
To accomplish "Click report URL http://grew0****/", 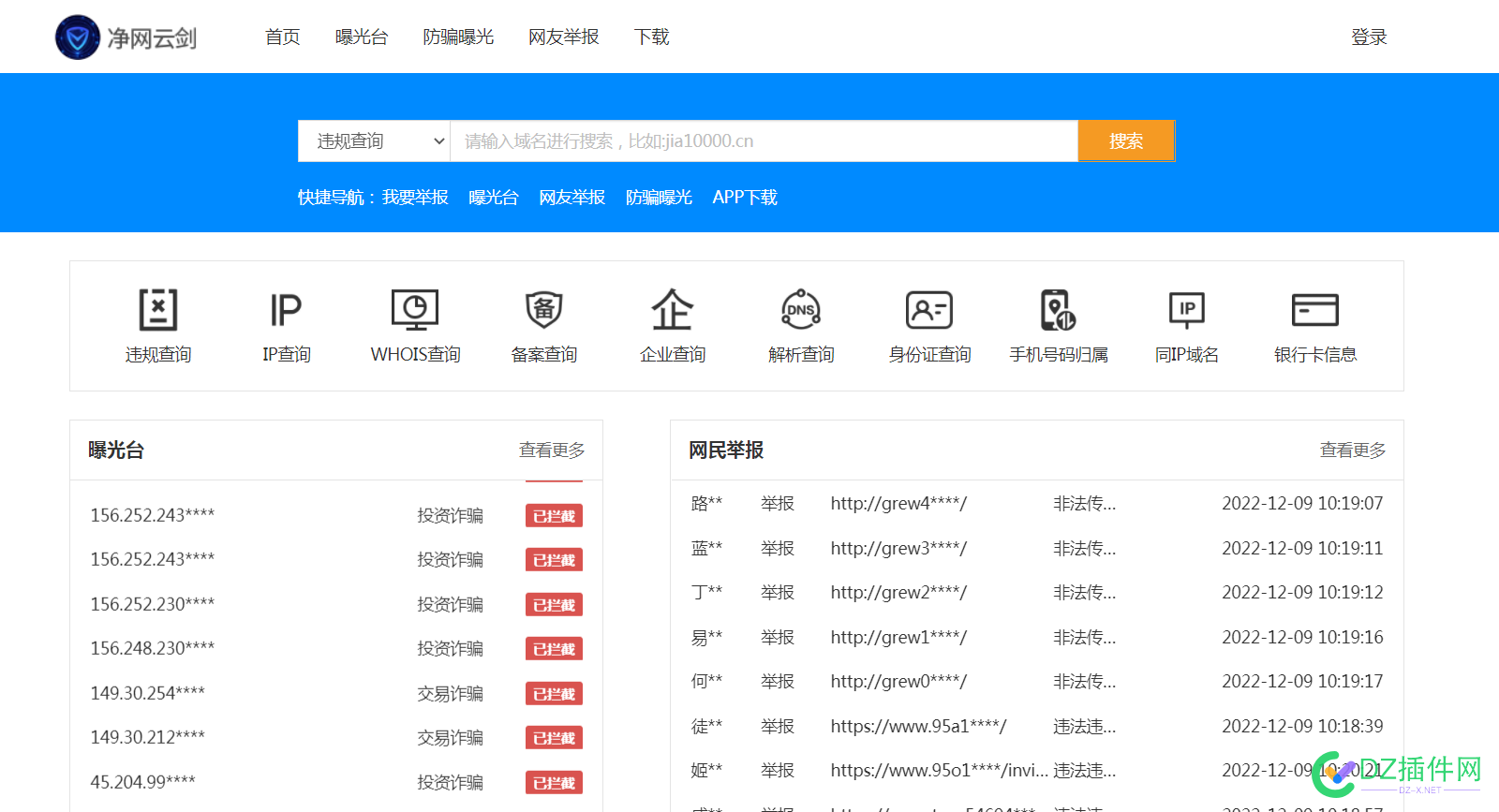I will point(898,682).
